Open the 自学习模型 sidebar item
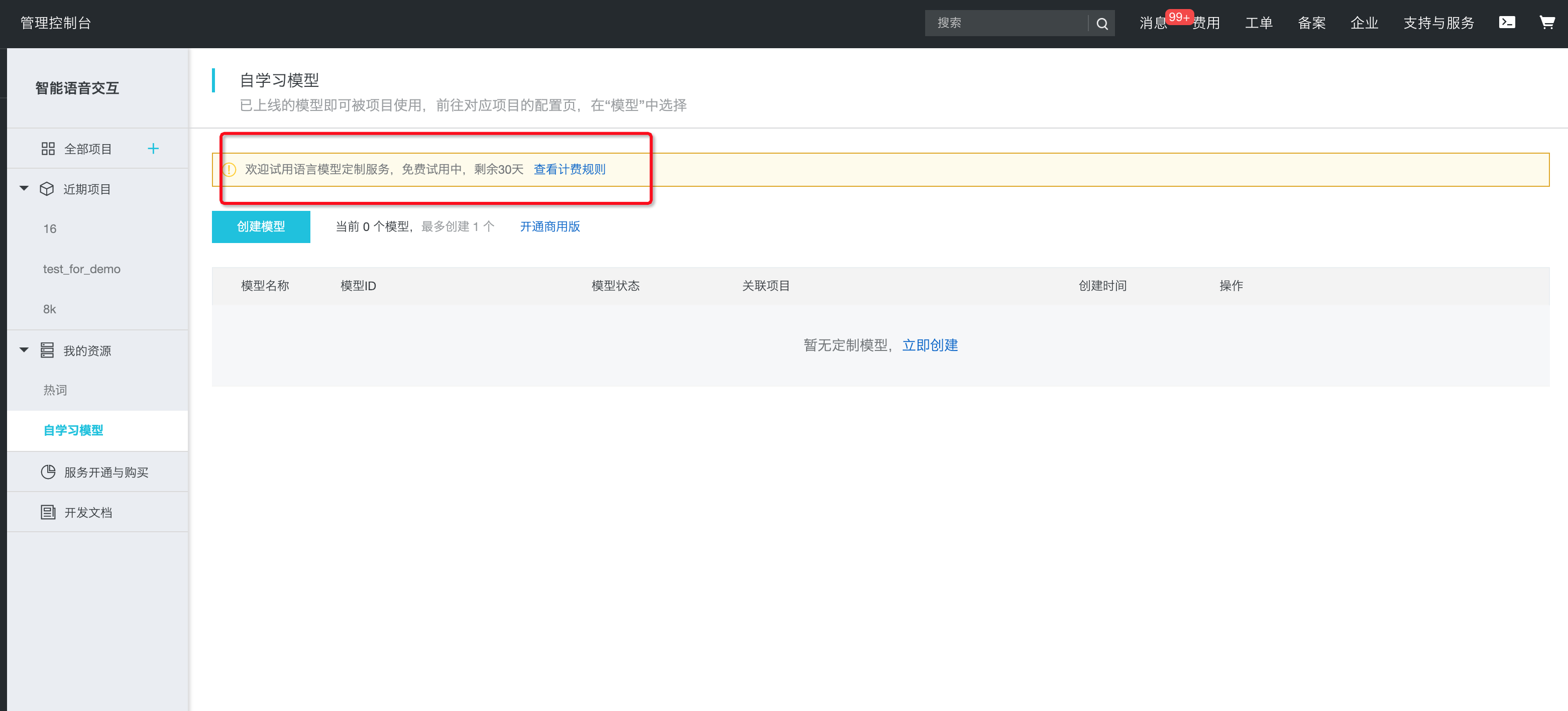The image size is (1568, 711). (x=73, y=430)
